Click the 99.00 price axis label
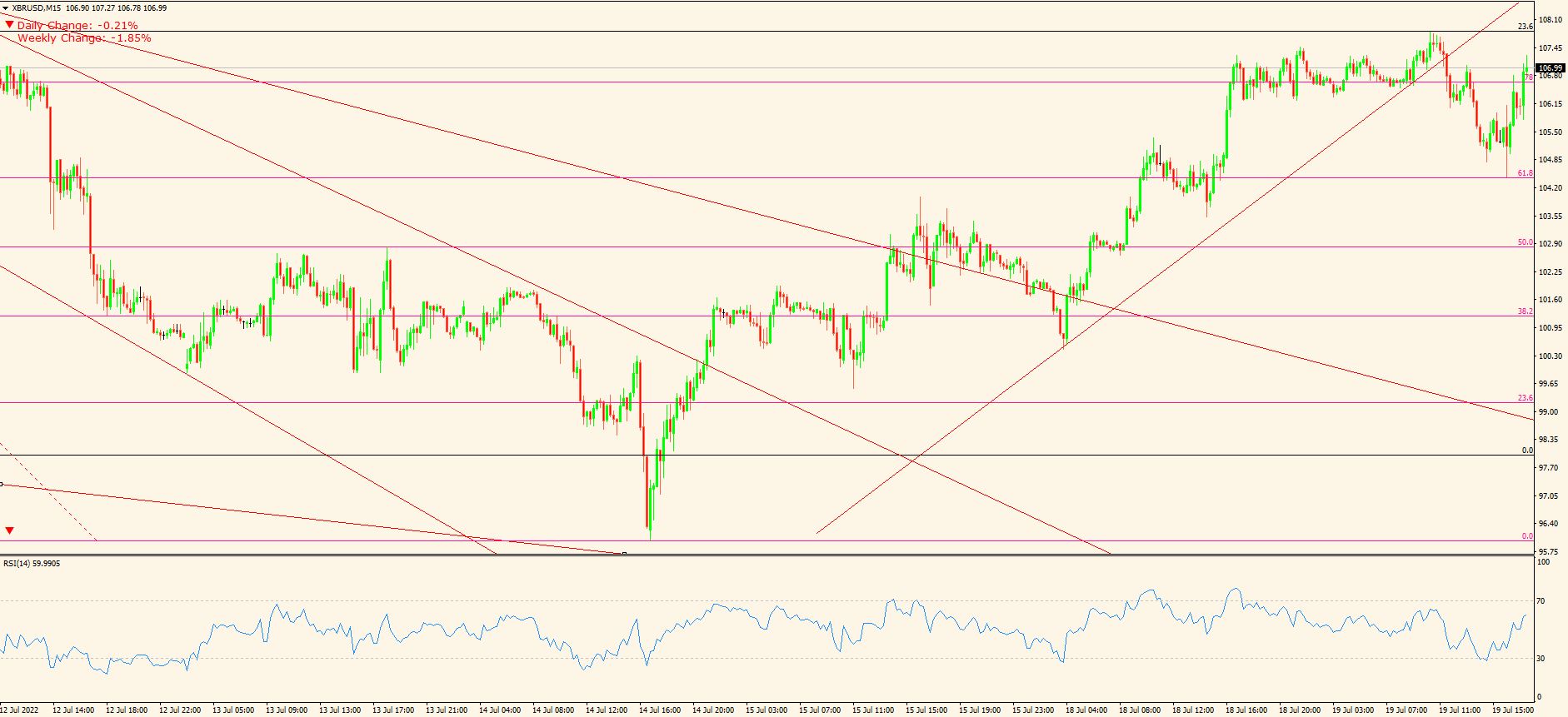Screen dimensions: 1568x717 [1548, 412]
